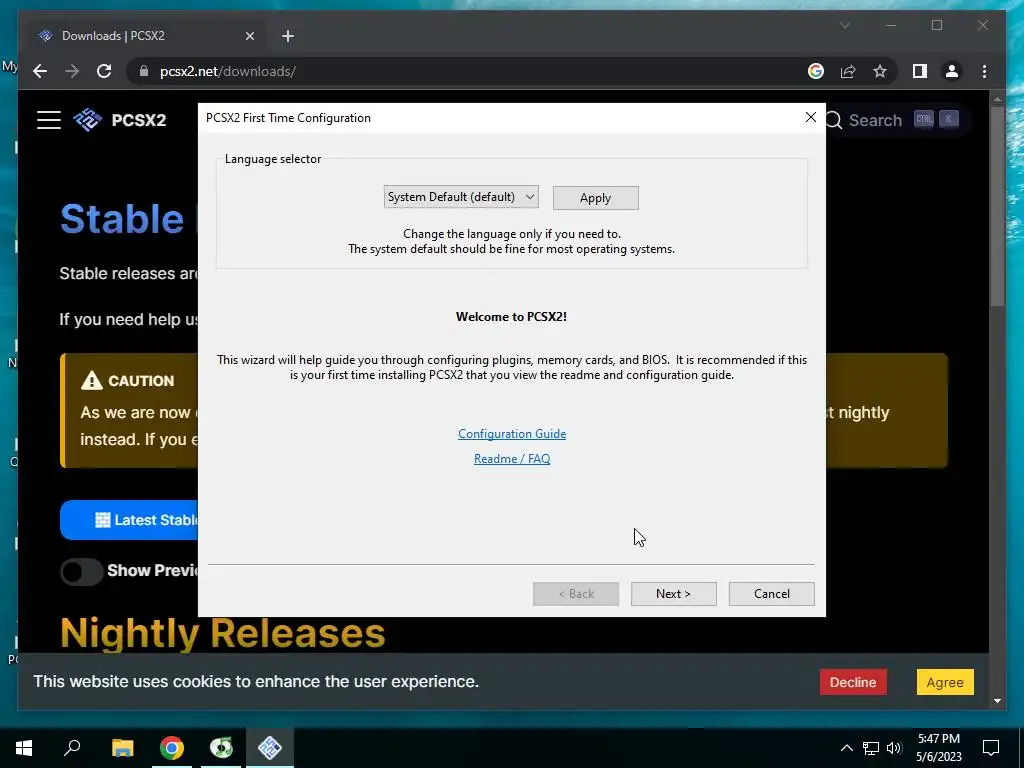
Task: Go back in Chrome
Action: 40,71
